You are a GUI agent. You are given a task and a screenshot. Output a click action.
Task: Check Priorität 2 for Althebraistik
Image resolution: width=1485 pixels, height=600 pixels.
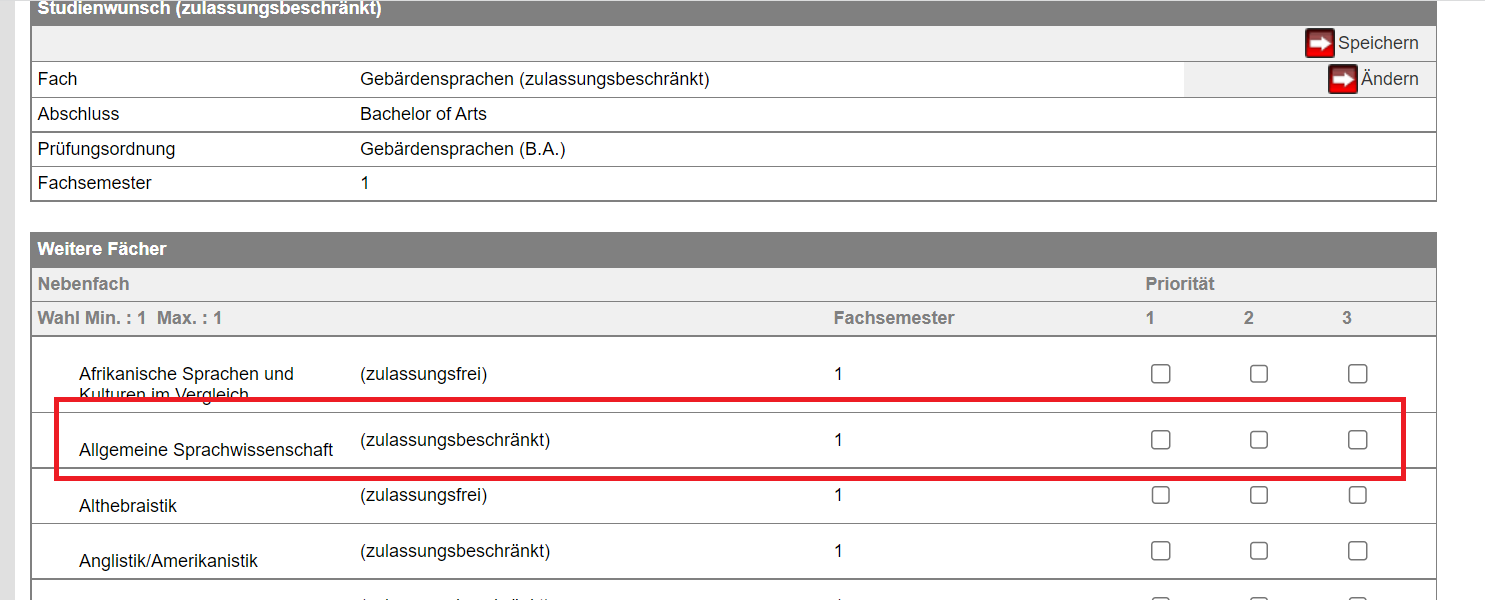(x=1258, y=494)
